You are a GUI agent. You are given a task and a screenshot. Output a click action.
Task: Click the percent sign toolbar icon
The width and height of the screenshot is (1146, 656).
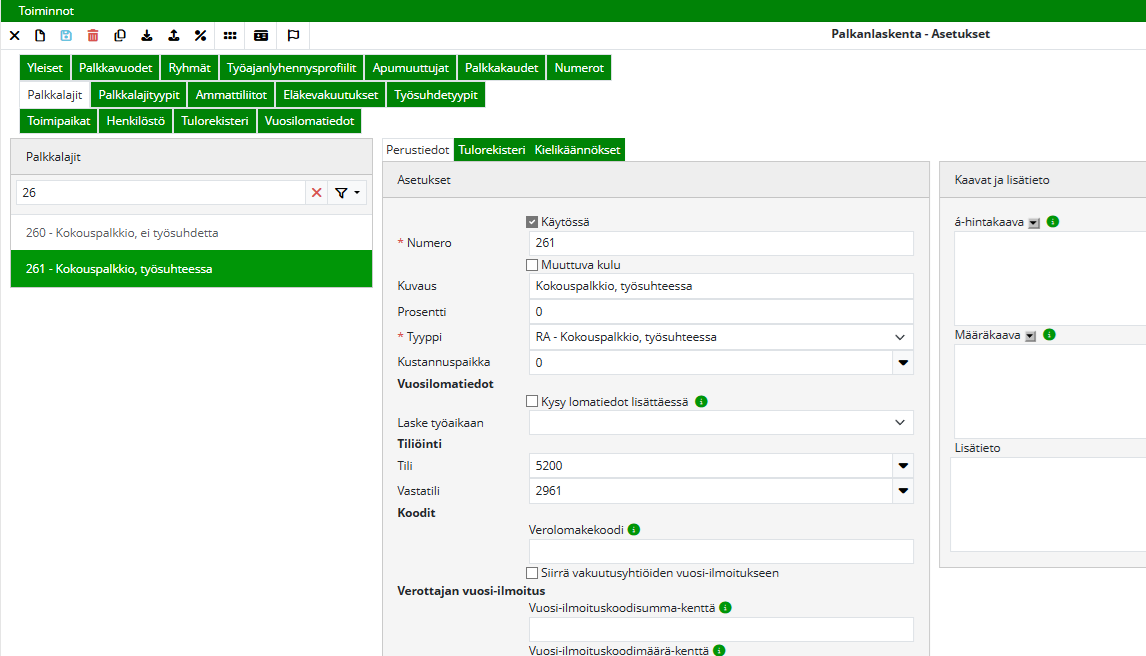[x=200, y=35]
